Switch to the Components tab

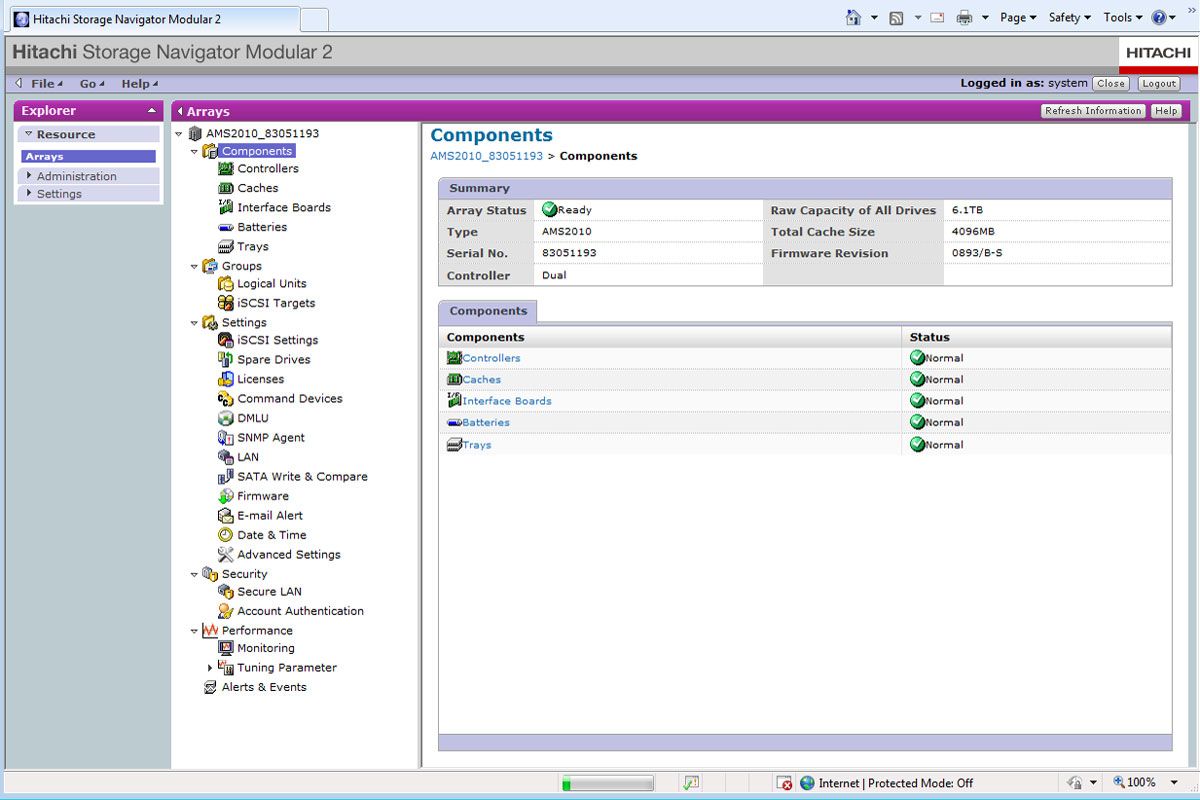(x=487, y=311)
